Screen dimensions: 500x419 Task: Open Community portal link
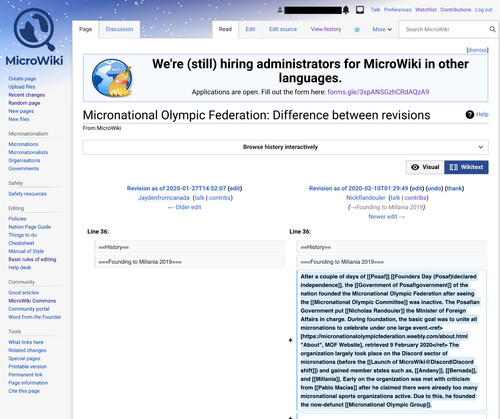click(29, 309)
